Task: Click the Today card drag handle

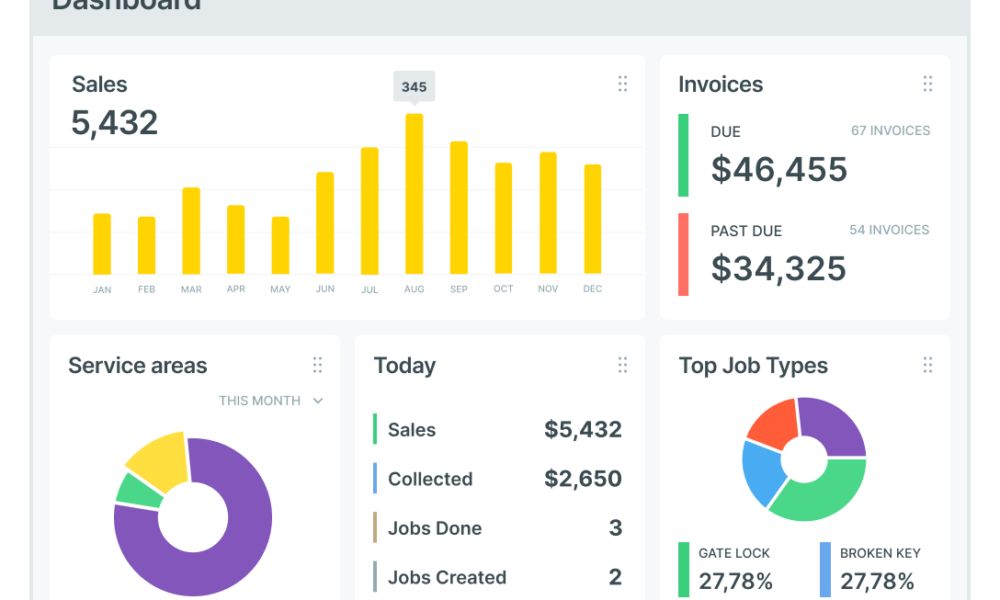Action: coord(622,365)
